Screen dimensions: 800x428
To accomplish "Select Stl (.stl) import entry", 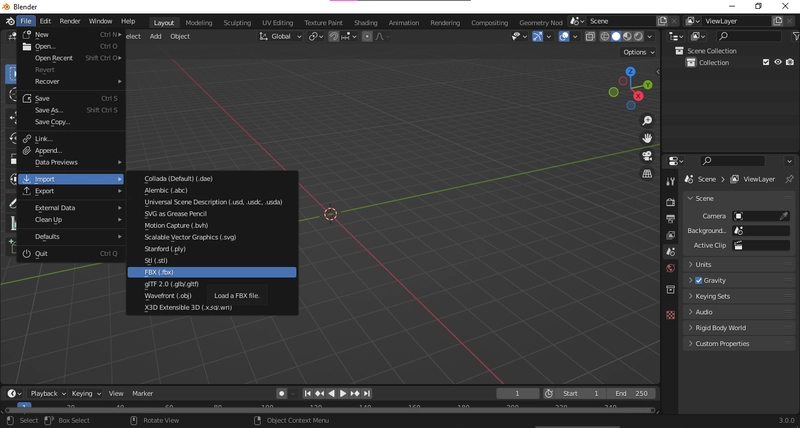I will pos(212,261).
